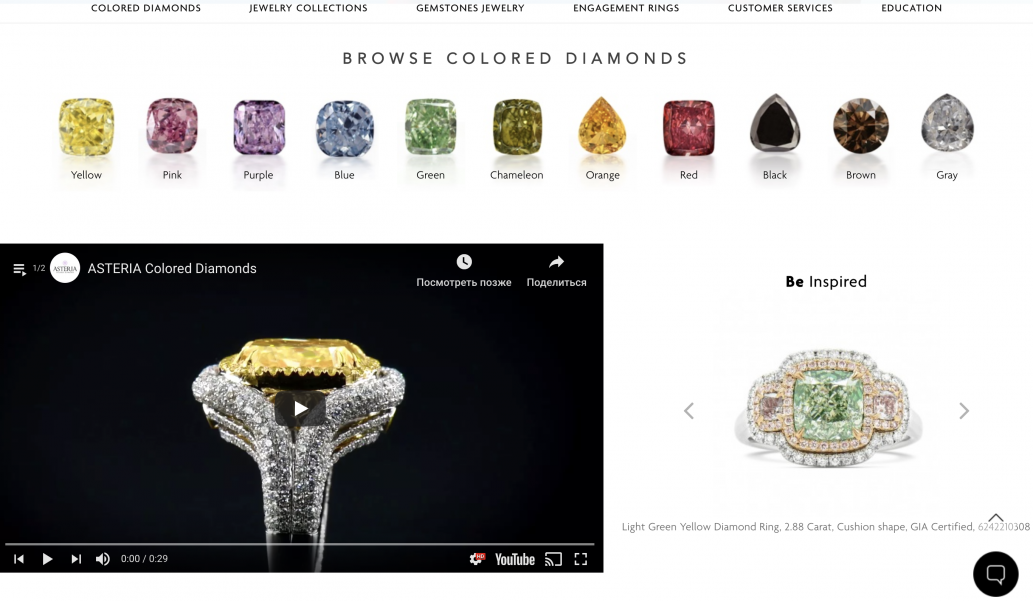Go to previous video in playlist
Screen dimensions: 1033x601
[x=19, y=559]
